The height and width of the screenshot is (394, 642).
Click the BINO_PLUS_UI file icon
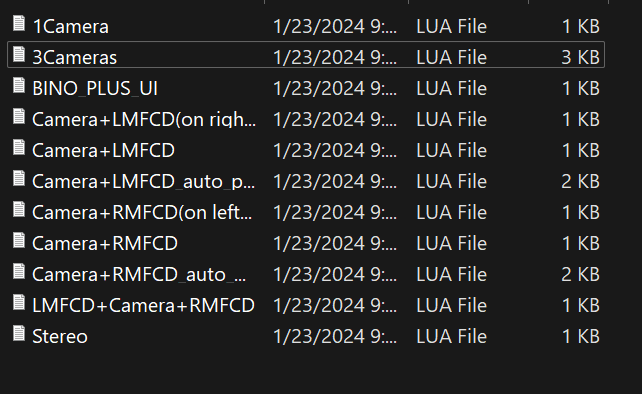pyautogui.click(x=19, y=85)
